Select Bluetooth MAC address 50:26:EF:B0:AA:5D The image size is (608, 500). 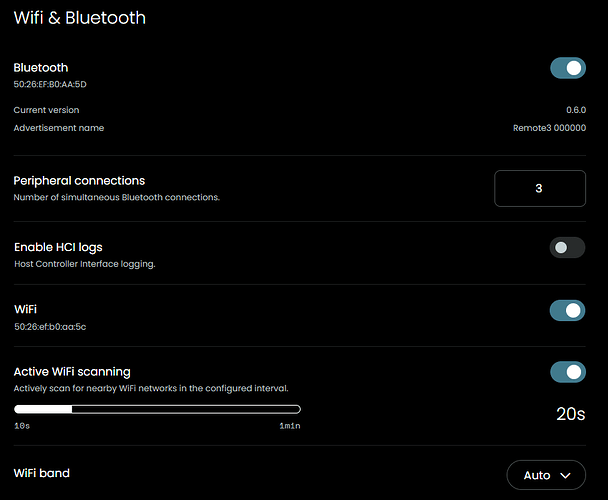tap(50, 84)
